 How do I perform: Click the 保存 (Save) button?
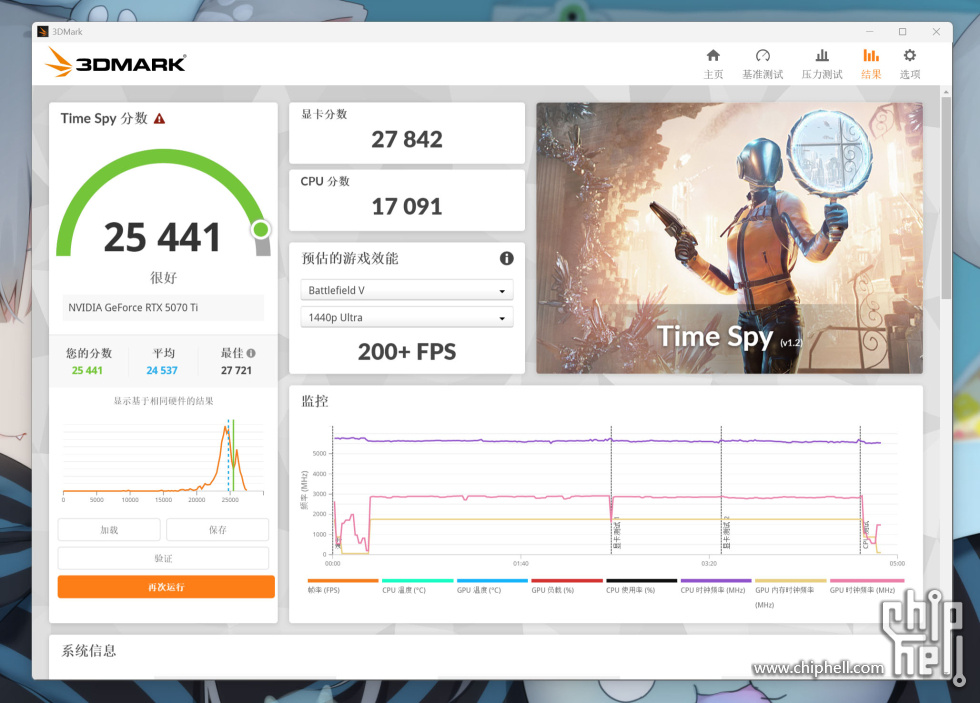tap(218, 530)
